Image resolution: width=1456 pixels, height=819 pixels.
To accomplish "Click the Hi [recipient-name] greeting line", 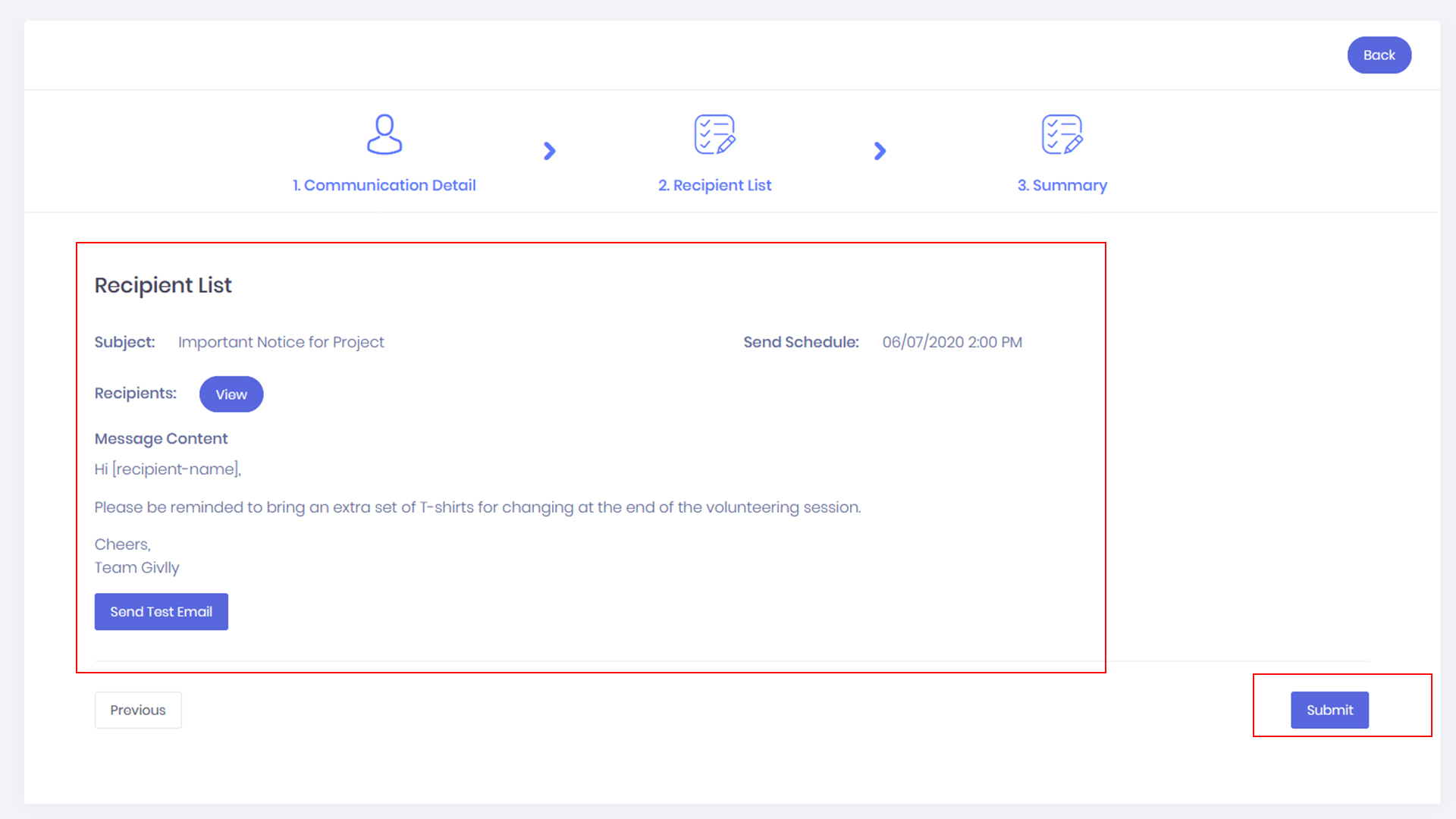I will click(168, 469).
